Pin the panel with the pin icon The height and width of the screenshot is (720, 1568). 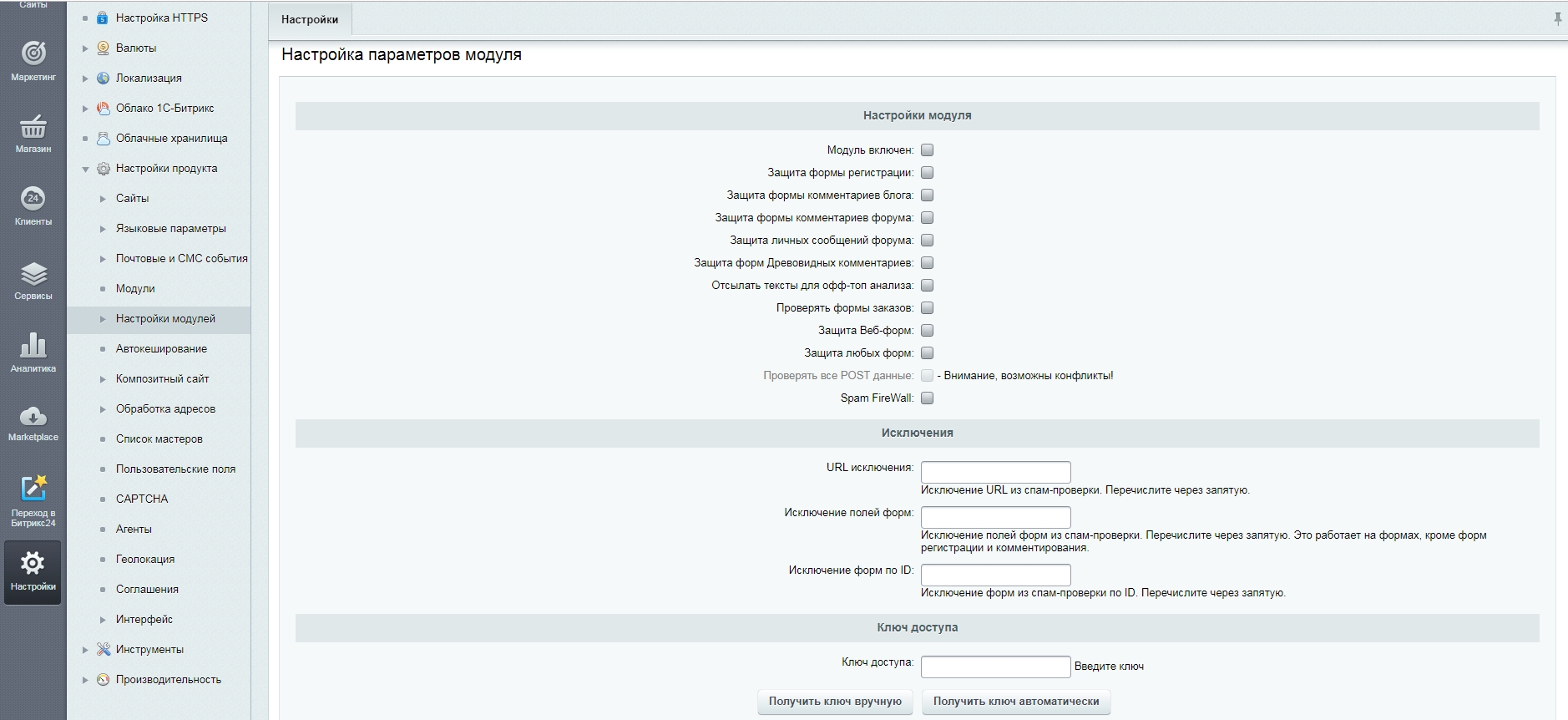pyautogui.click(x=1557, y=18)
